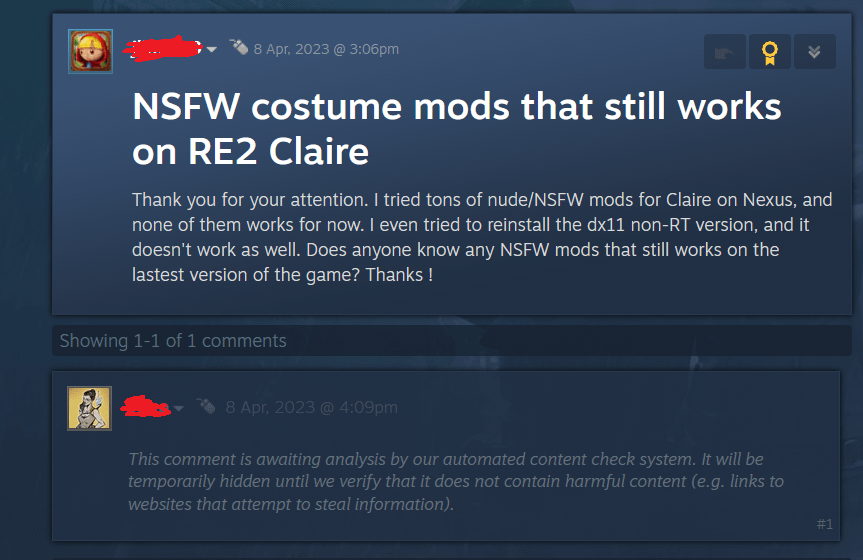The height and width of the screenshot is (560, 863).
Task: Click the 8 Apr, 2023 @ 4:09pm timestamp
Action: [312, 407]
